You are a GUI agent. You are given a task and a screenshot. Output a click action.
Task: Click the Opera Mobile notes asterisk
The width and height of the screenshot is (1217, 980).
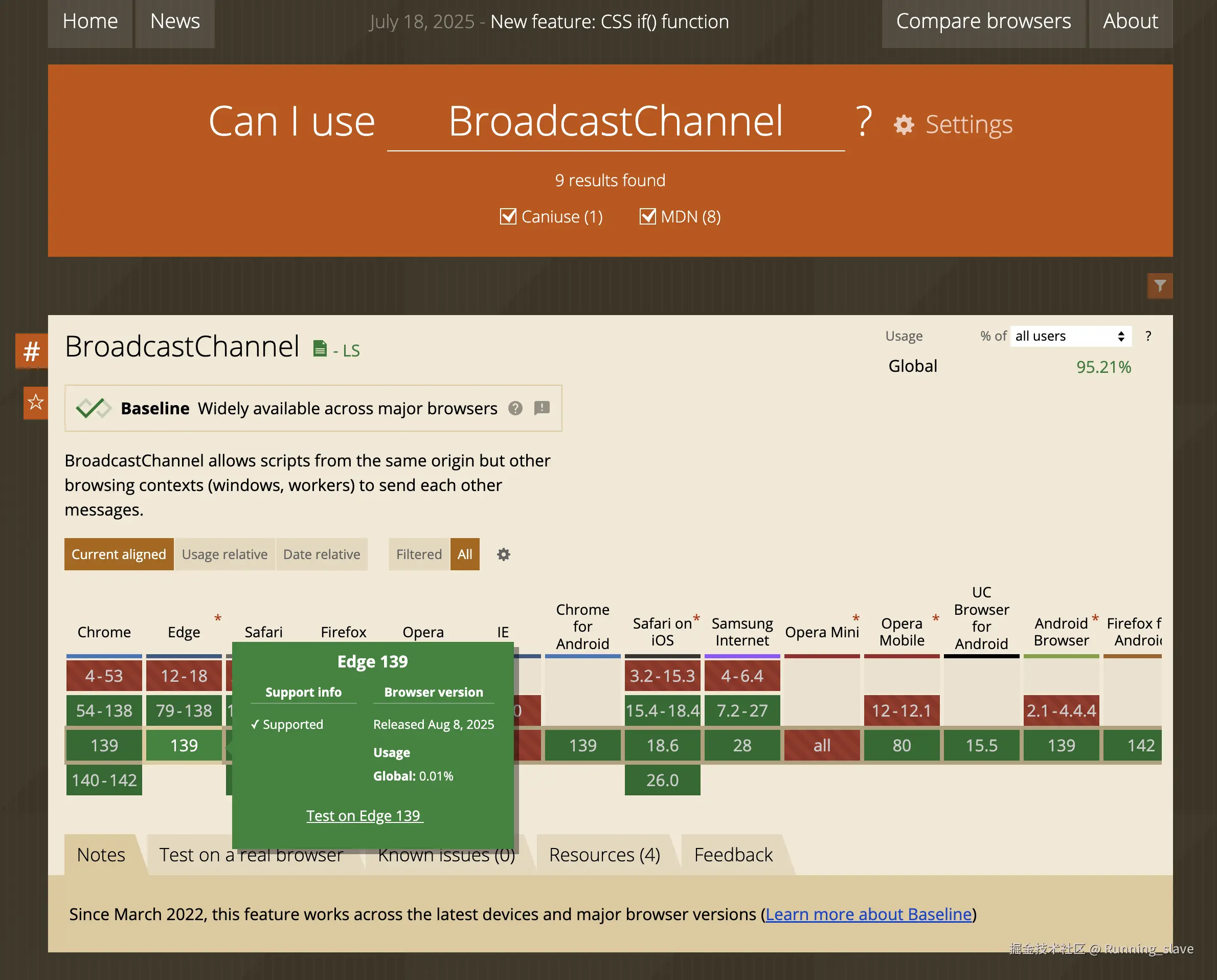click(x=936, y=619)
